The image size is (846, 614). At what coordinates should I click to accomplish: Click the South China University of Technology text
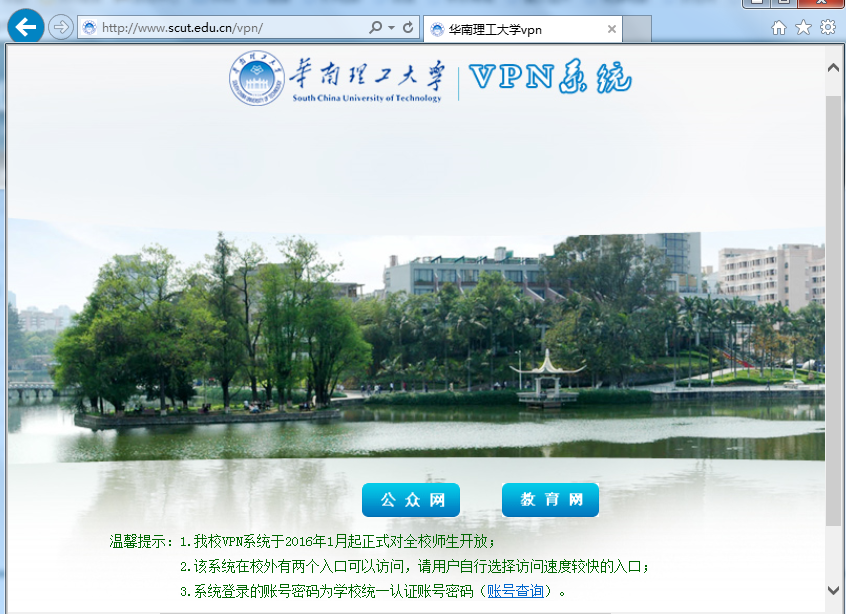[x=367, y=98]
